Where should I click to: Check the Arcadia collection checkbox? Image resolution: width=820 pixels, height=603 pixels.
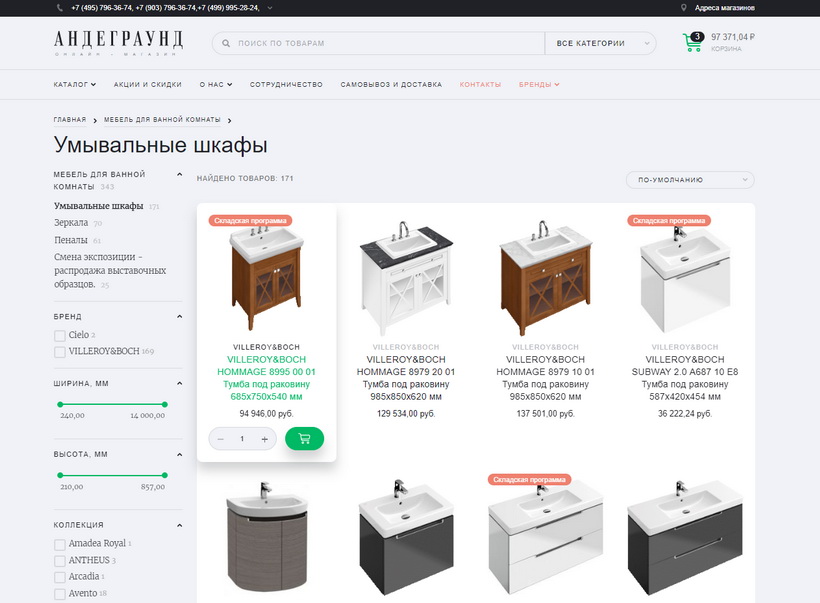60,577
